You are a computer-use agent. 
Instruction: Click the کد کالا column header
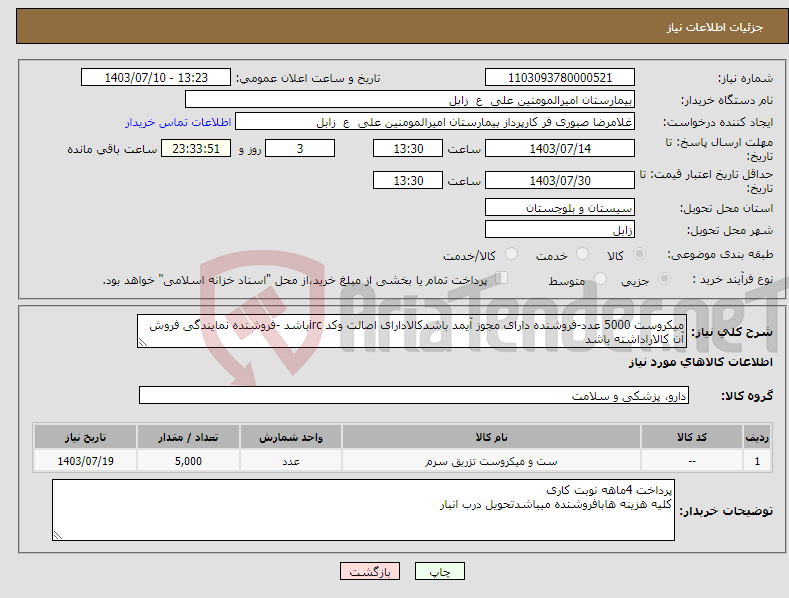[x=692, y=437]
